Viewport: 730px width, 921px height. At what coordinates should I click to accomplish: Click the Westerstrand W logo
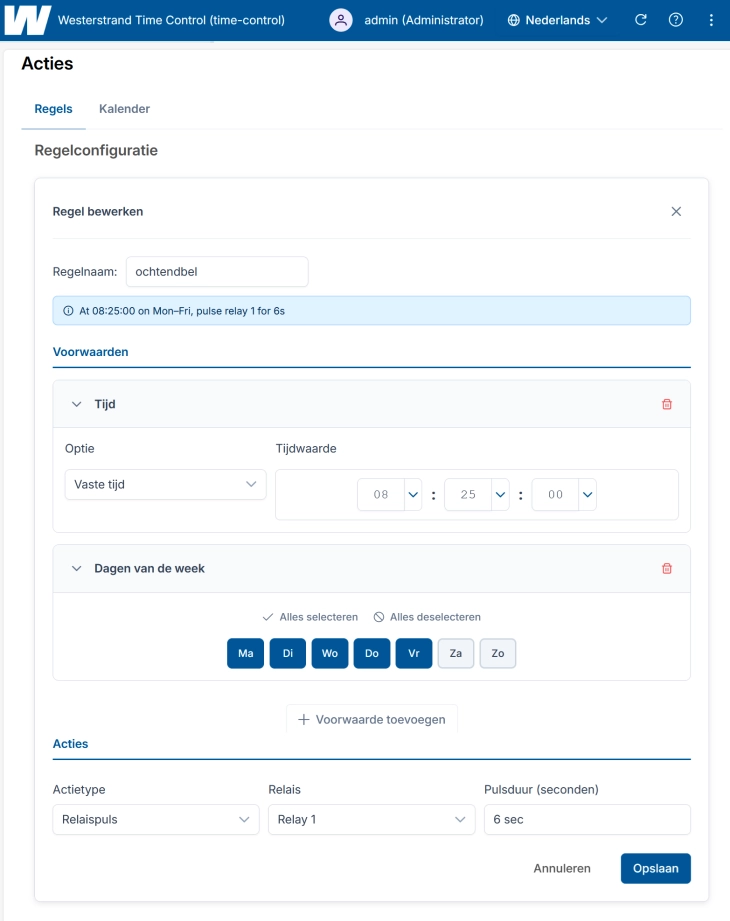27,20
